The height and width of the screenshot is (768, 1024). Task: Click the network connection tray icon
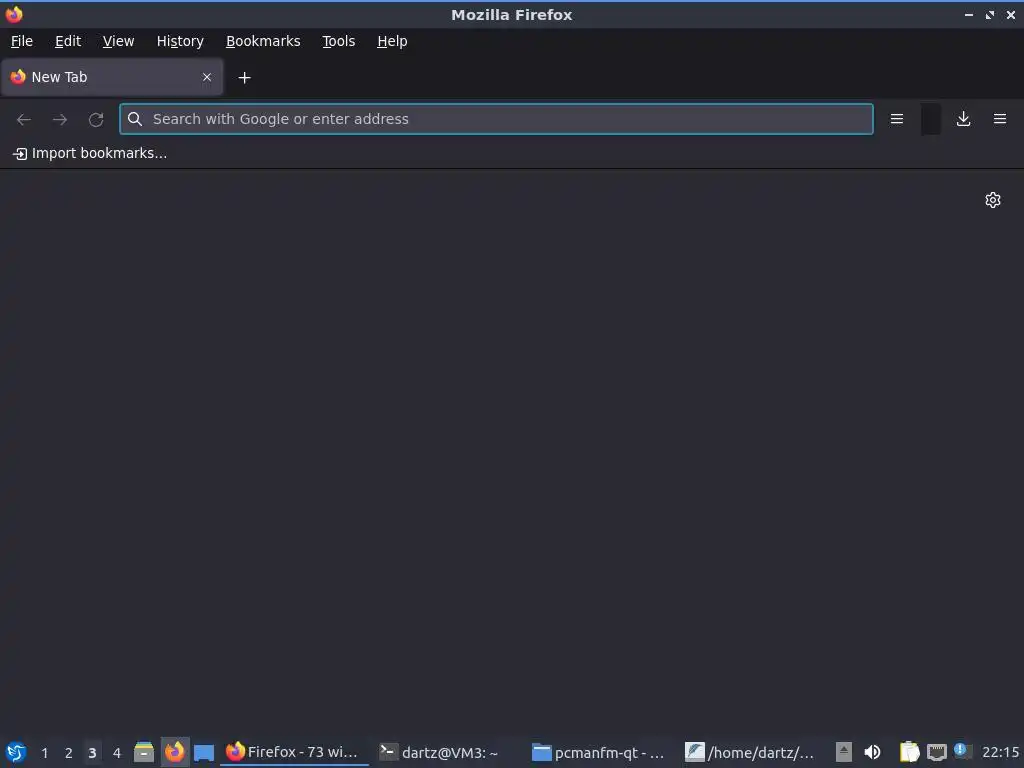point(936,752)
